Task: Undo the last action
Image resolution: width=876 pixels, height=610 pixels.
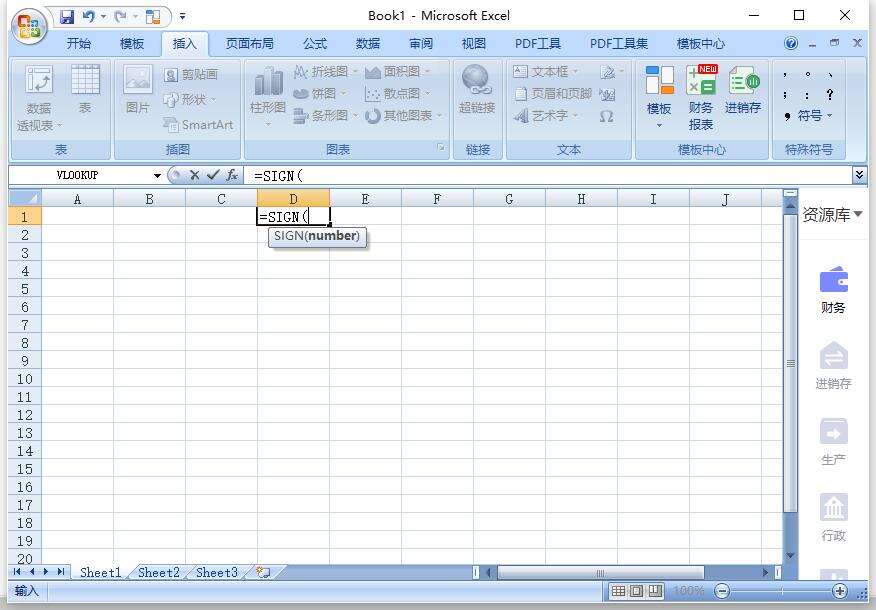Action: 88,17
